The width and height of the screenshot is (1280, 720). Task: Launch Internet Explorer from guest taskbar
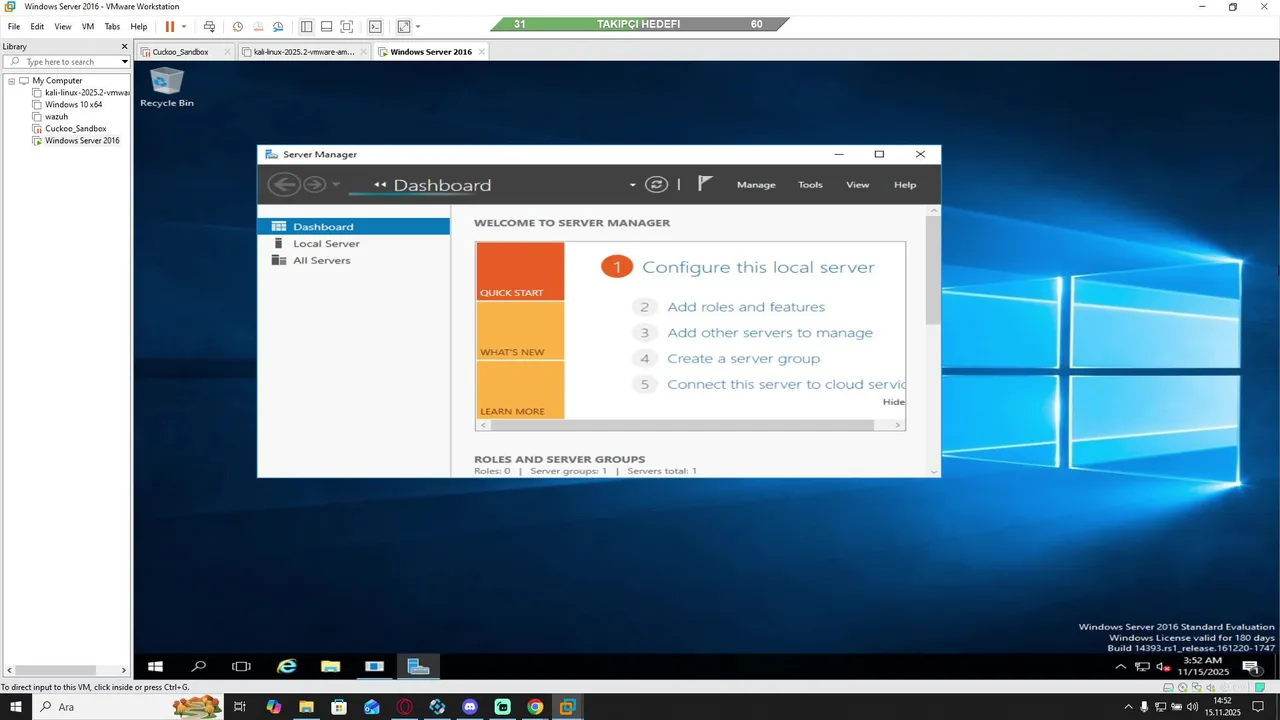[x=287, y=666]
